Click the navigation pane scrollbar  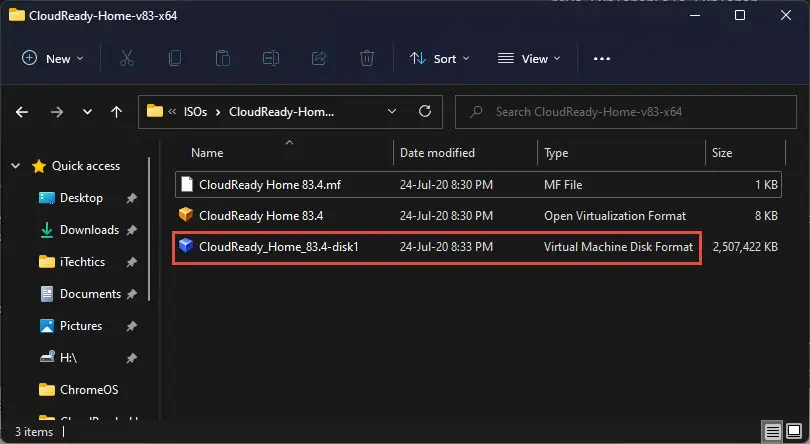tap(149, 229)
